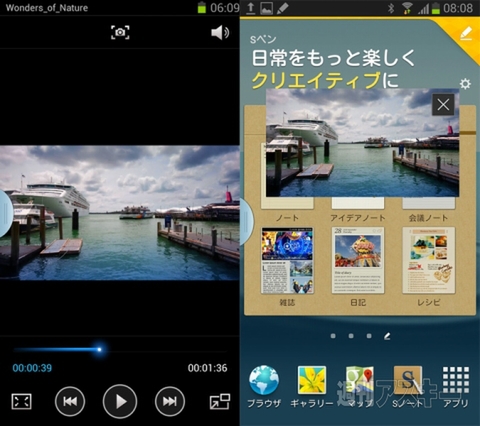Tap the floating pop-up video thumbnail
The height and width of the screenshot is (426, 480).
(x=362, y=143)
